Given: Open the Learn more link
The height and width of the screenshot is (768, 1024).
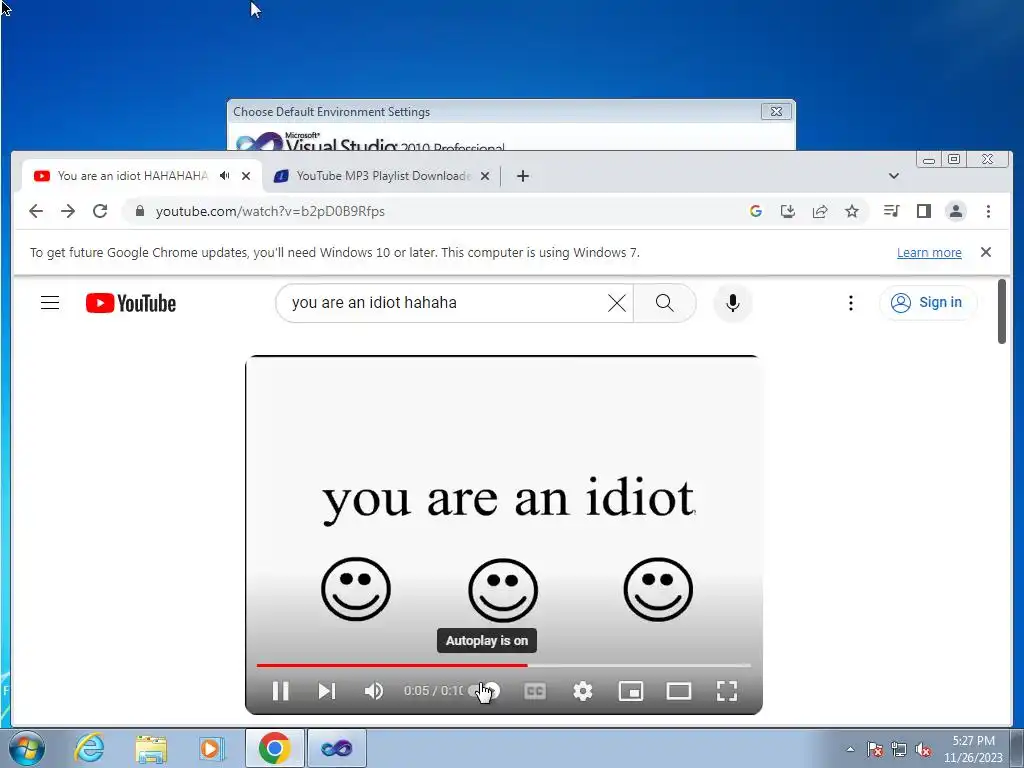Looking at the screenshot, I should [929, 253].
